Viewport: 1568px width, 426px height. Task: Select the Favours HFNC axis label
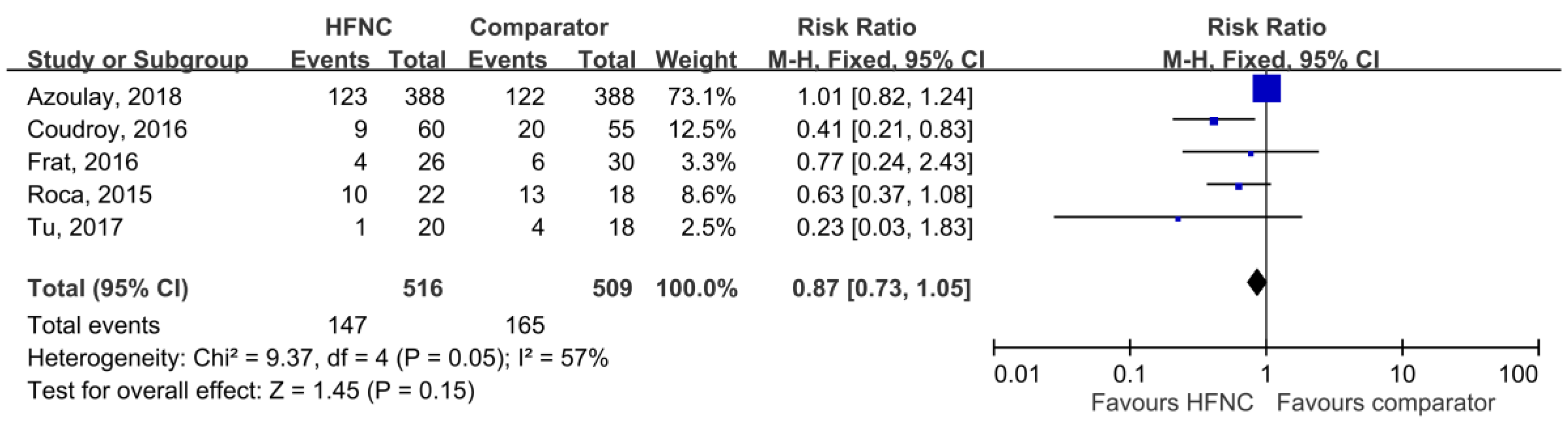[x=1172, y=403]
